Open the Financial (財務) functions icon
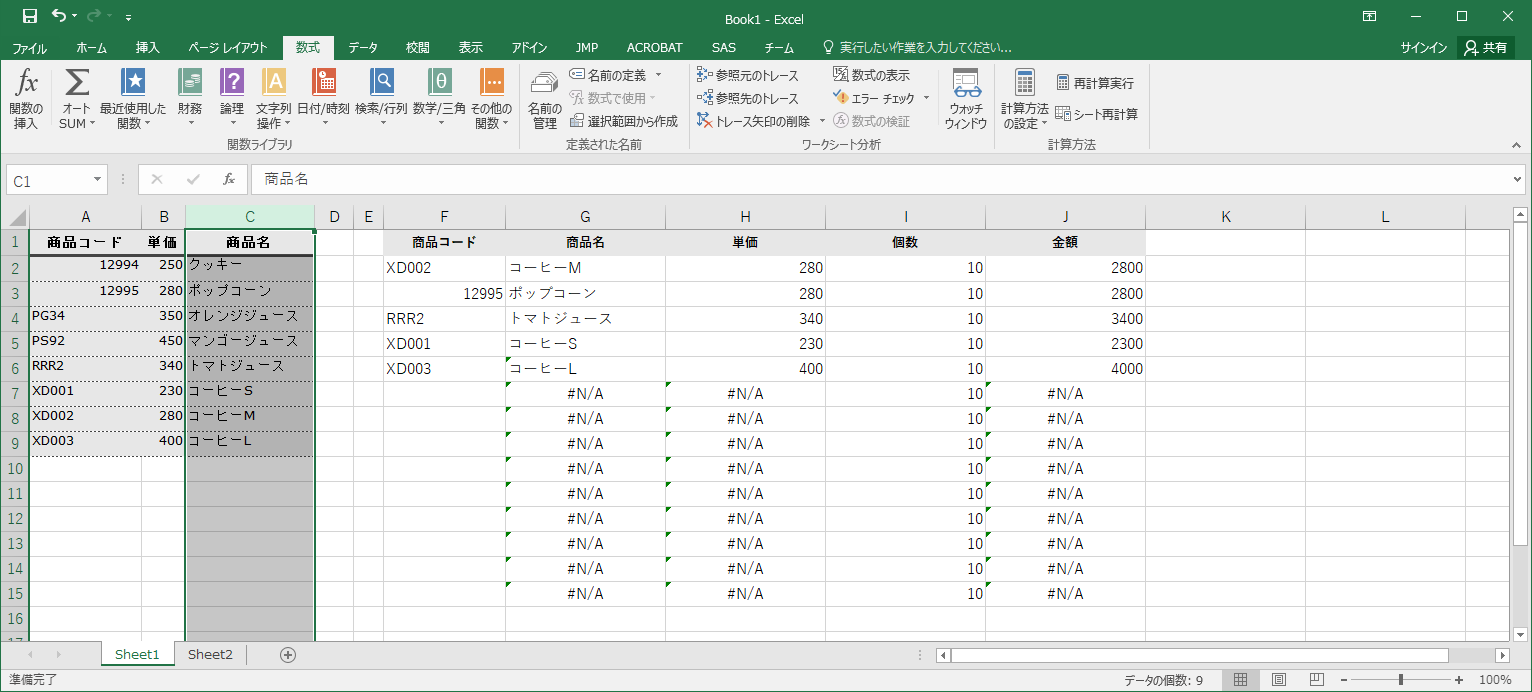The height and width of the screenshot is (692, 1532). click(190, 98)
